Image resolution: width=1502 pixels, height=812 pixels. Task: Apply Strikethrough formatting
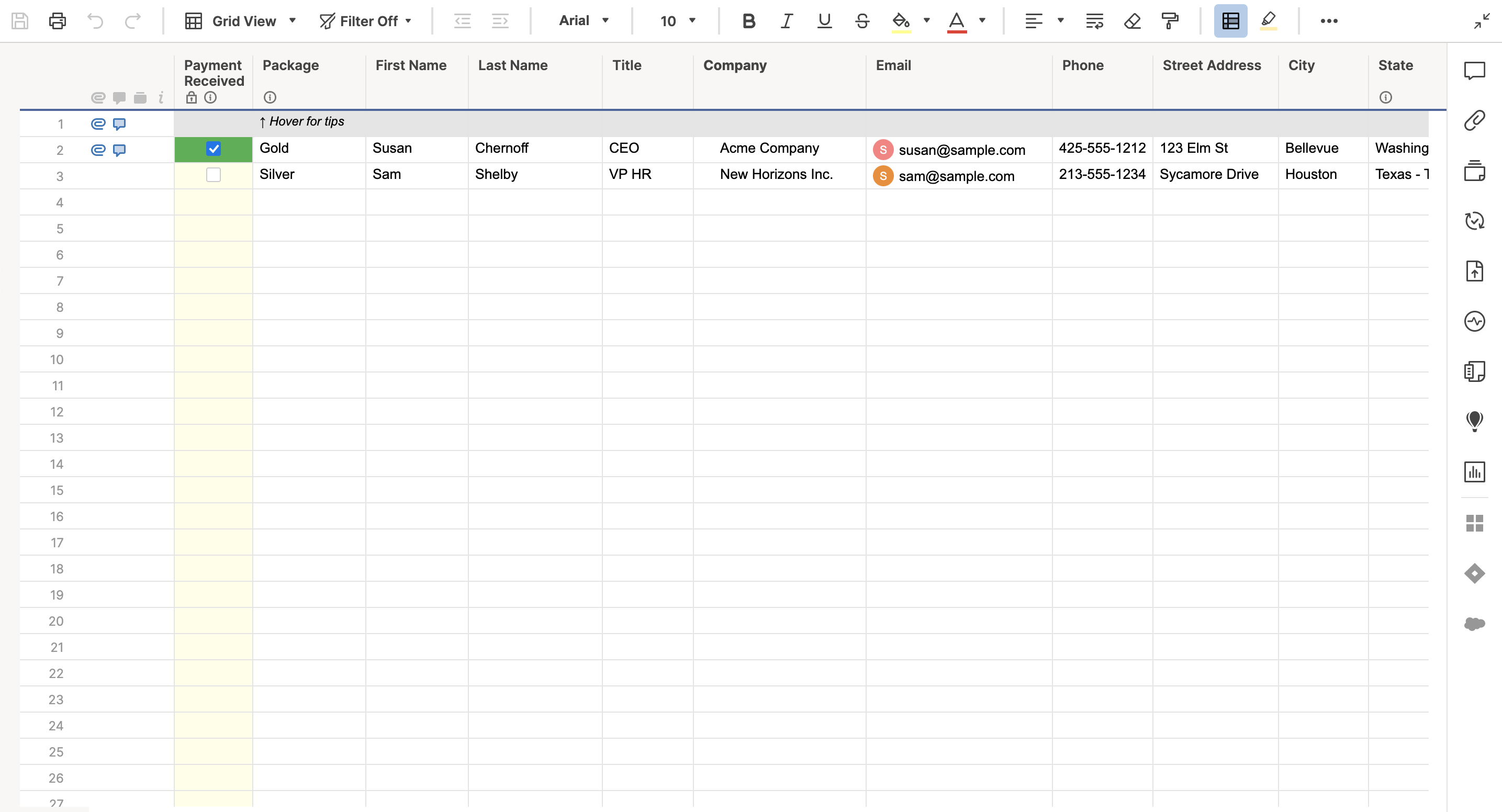[x=862, y=21]
